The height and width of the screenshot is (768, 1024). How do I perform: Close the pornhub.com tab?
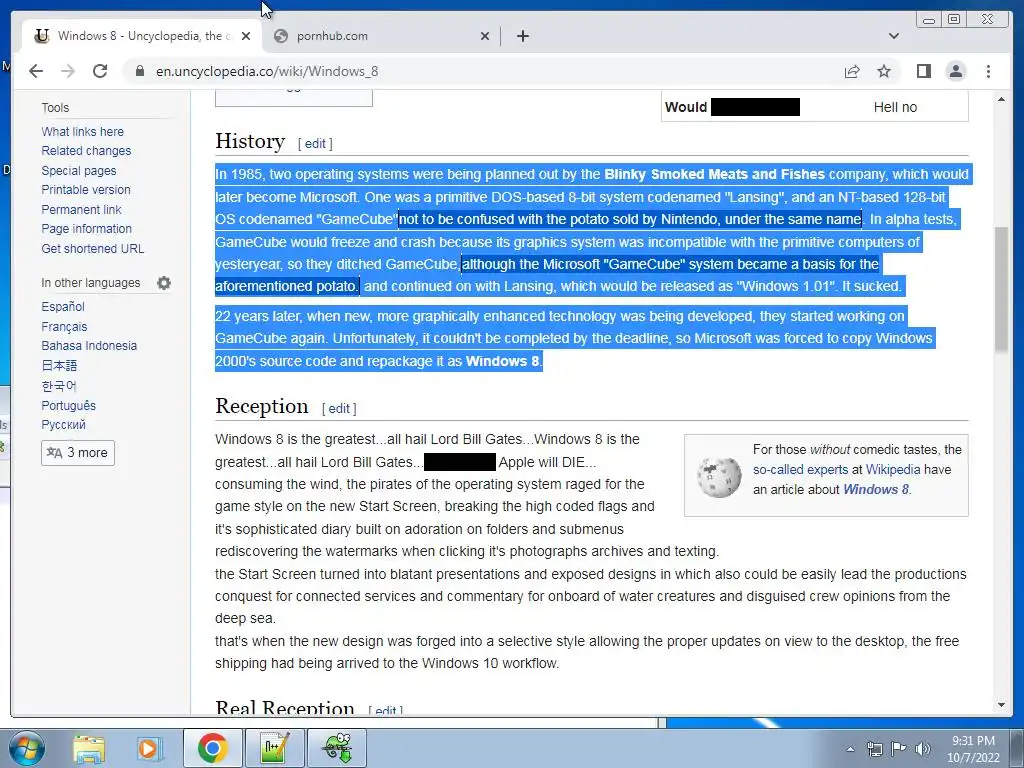(485, 36)
